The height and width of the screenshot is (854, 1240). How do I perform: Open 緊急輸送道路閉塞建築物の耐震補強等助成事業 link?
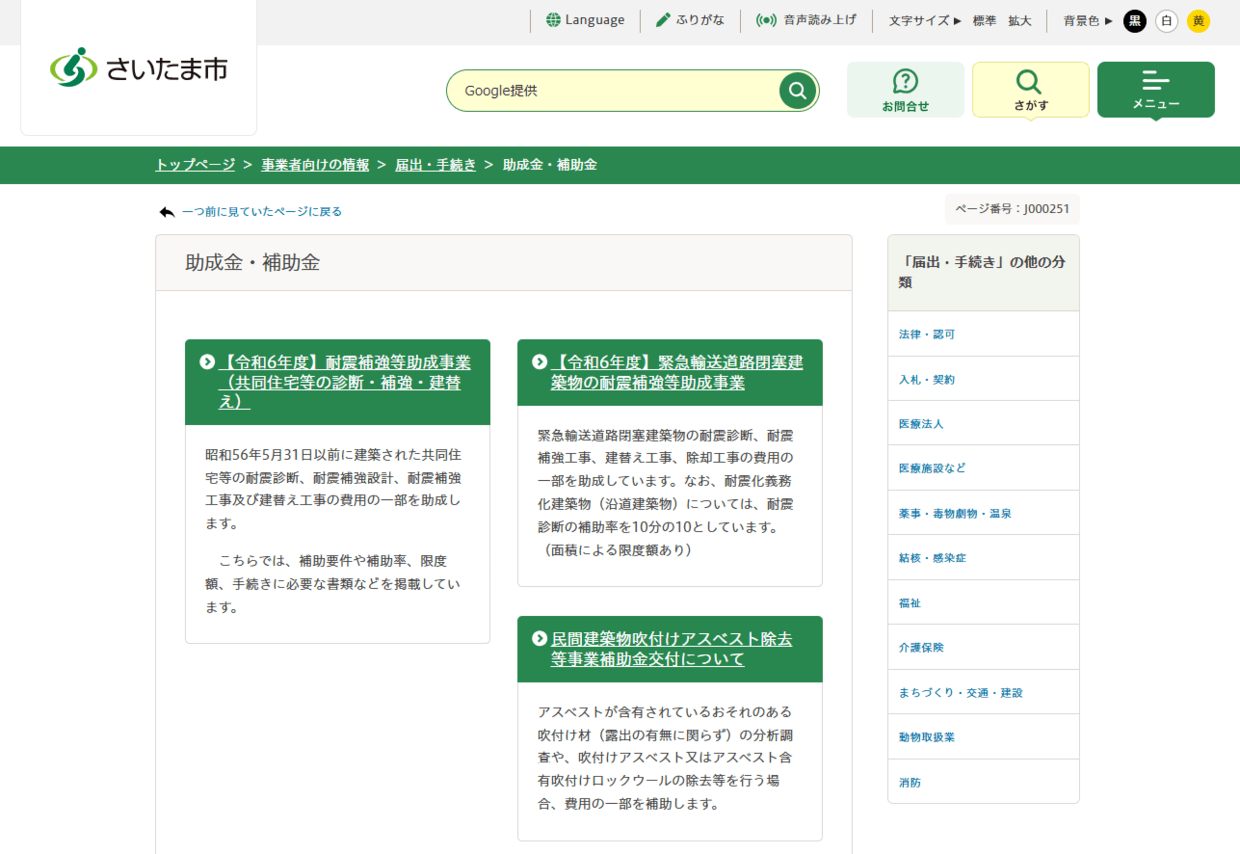pyautogui.click(x=677, y=372)
